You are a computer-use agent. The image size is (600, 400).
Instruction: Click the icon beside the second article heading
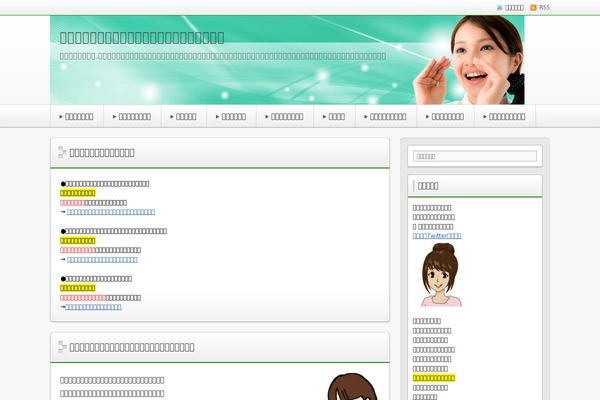click(x=62, y=347)
